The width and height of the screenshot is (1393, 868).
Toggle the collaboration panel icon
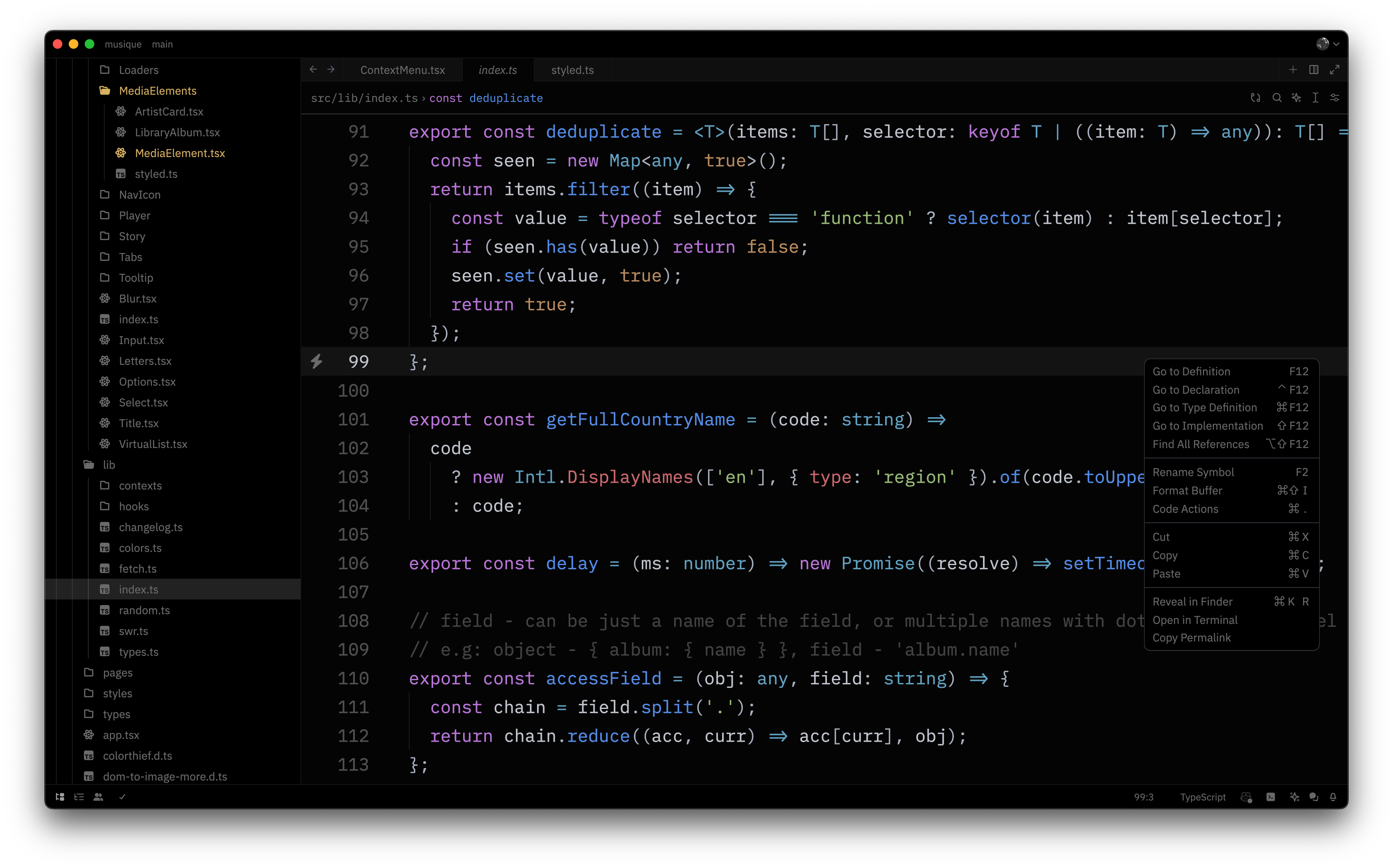99,797
